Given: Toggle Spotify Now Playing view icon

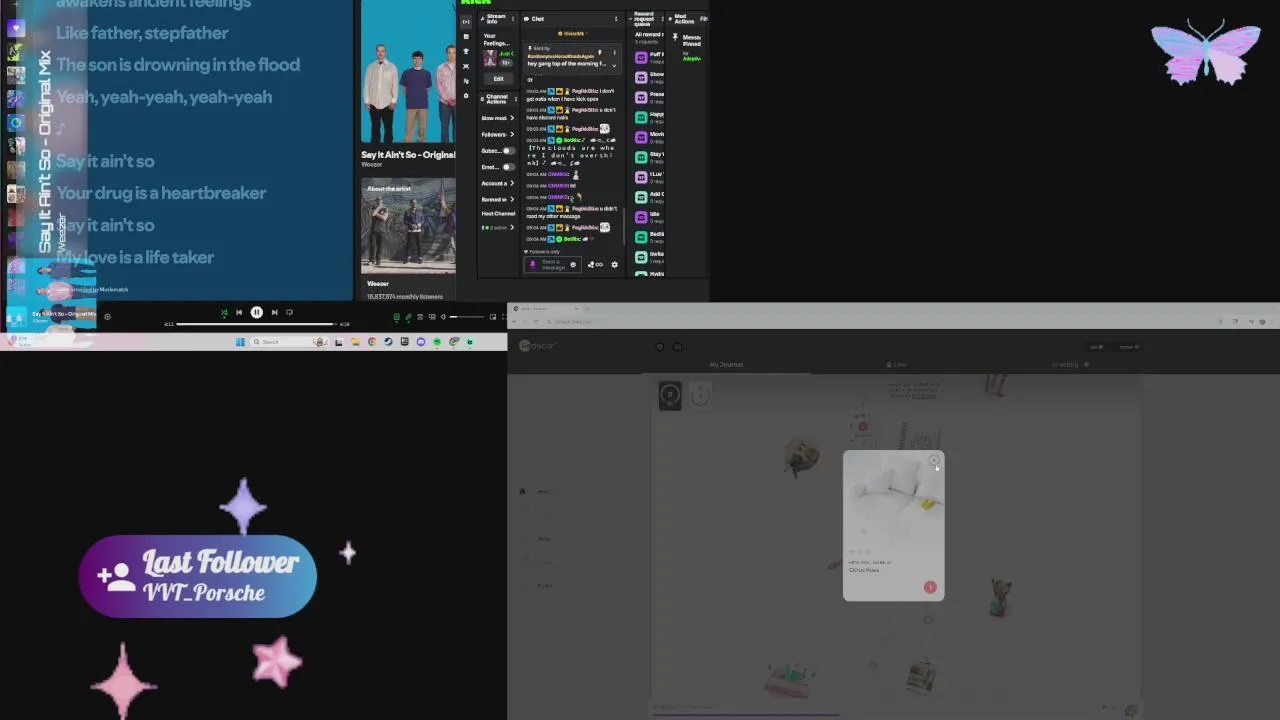Looking at the screenshot, I should point(396,317).
